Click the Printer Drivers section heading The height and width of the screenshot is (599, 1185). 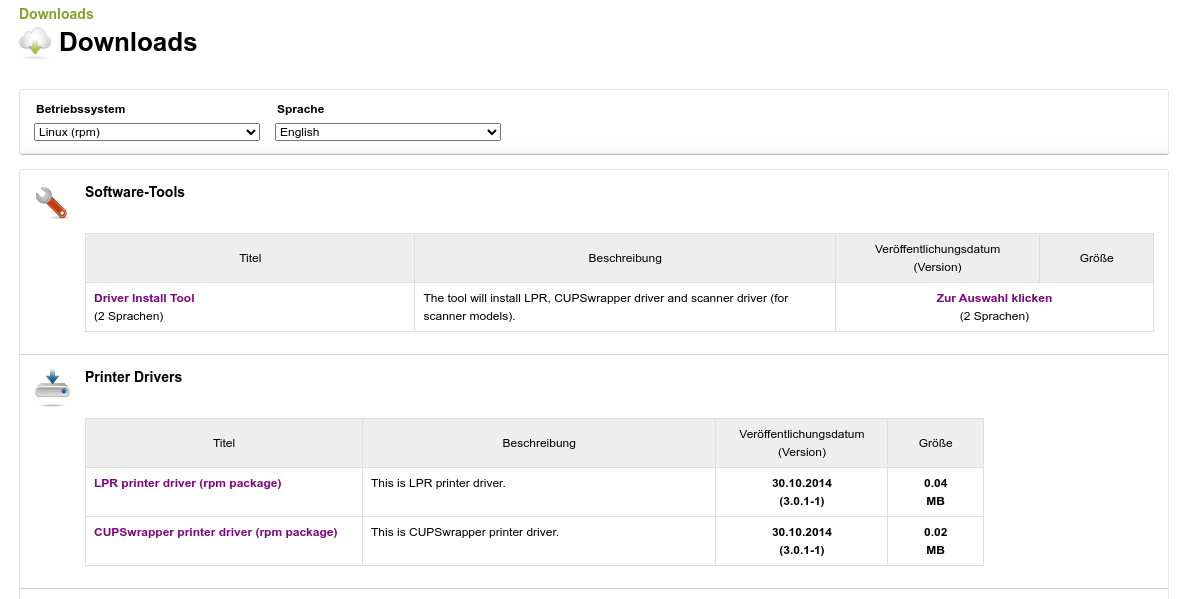[x=133, y=377]
